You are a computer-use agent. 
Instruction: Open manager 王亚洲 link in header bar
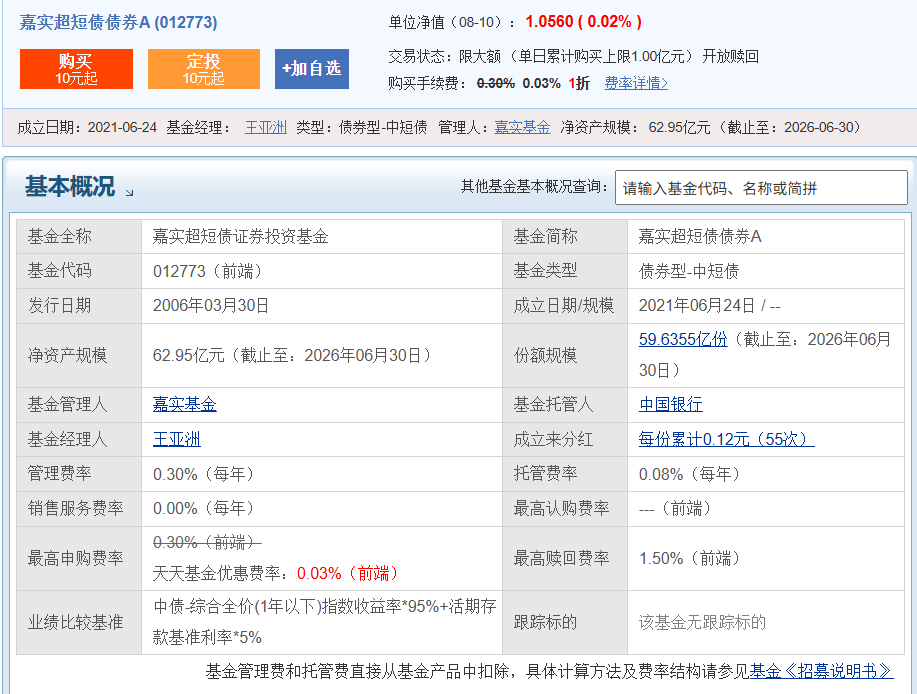(266, 127)
